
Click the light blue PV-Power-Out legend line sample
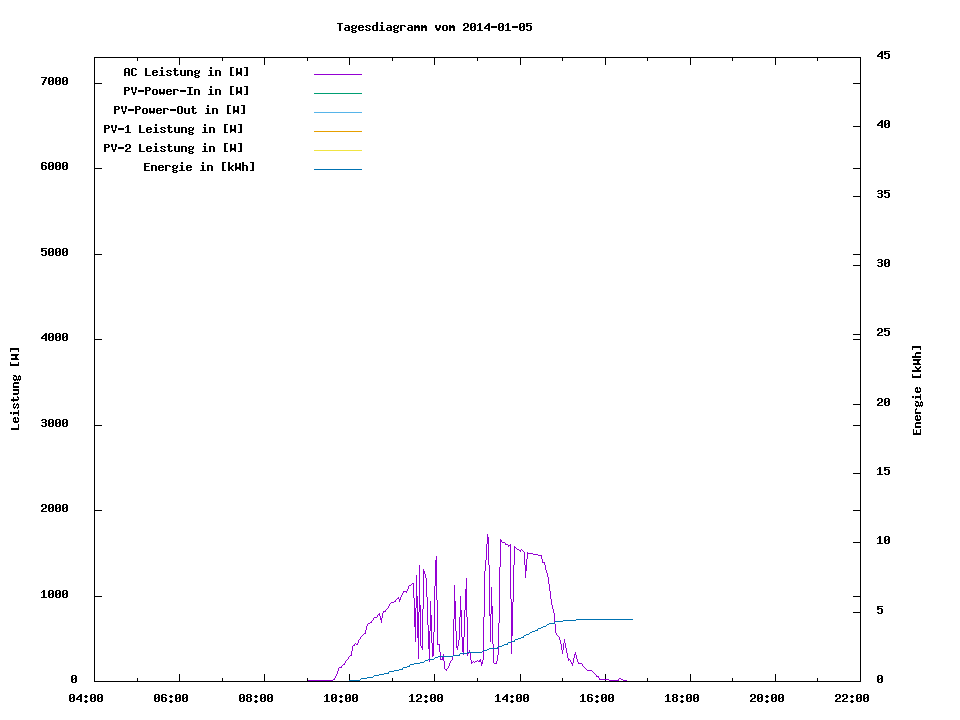[x=337, y=112]
